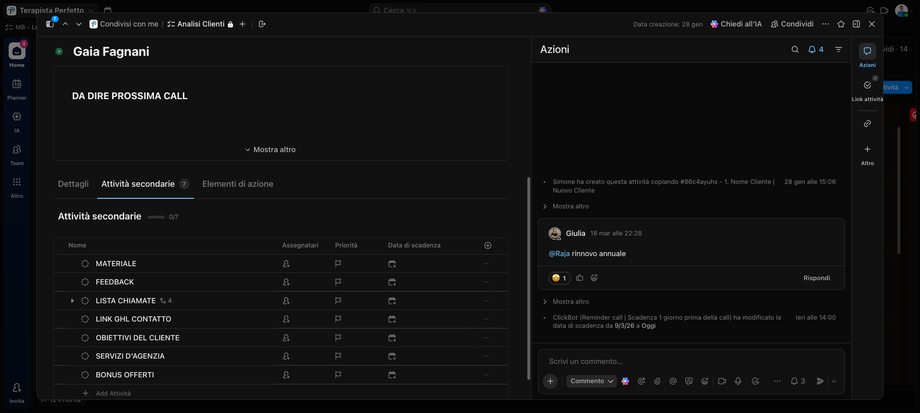Click the Priorità column header

pyautogui.click(x=346, y=245)
